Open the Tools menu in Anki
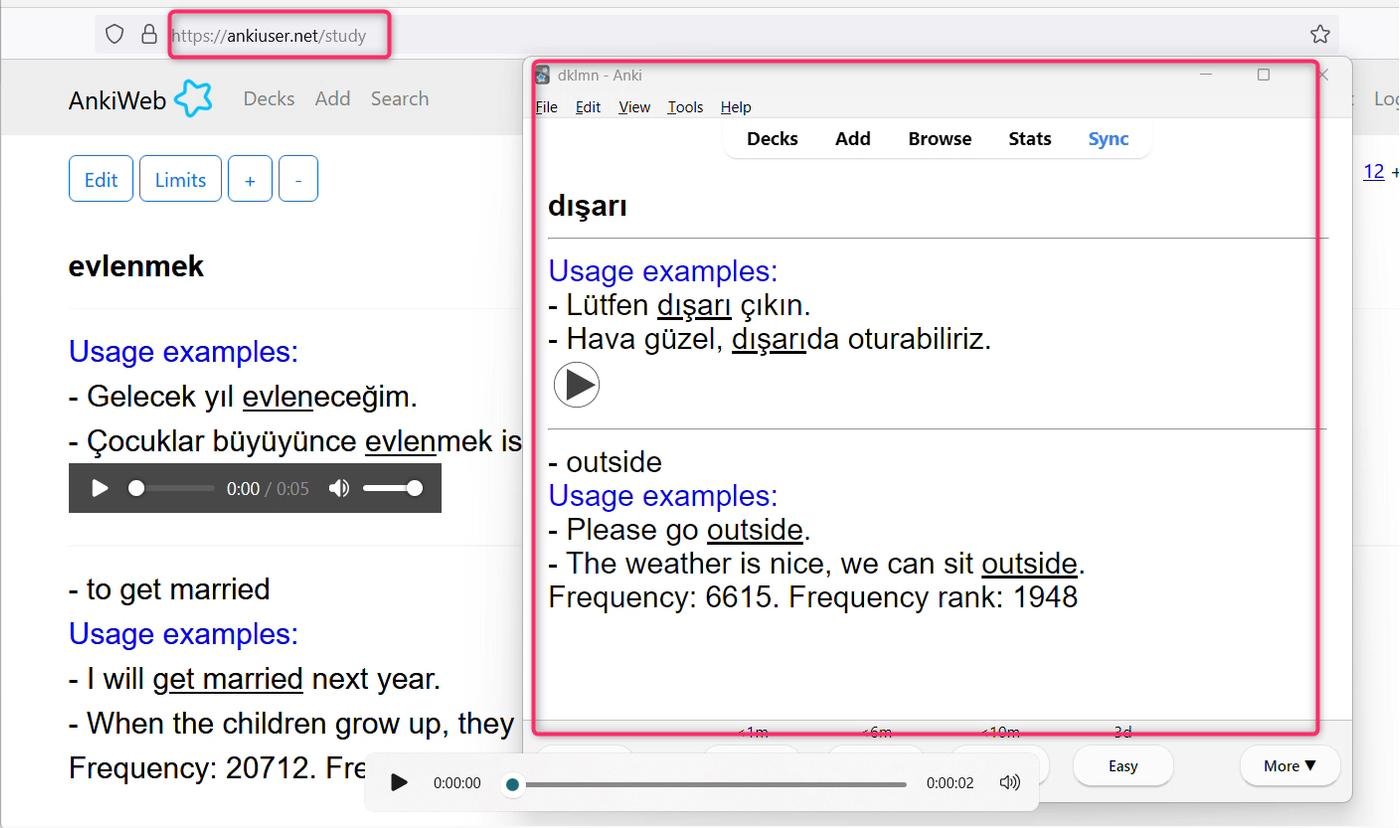This screenshot has width=1400, height=828. [685, 107]
